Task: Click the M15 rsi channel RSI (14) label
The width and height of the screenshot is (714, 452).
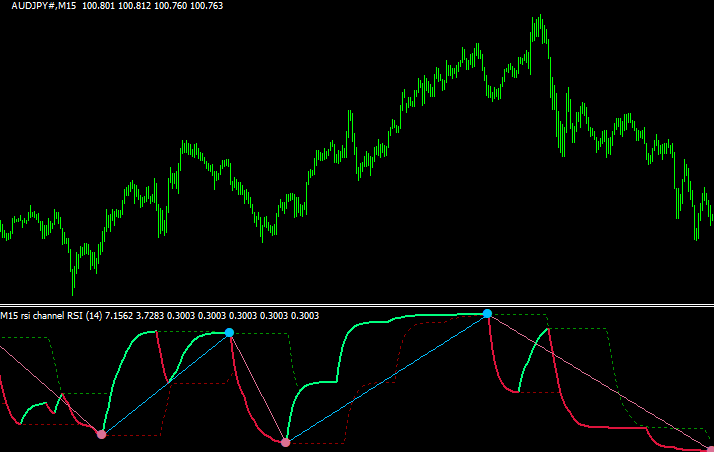Action: coord(51,316)
